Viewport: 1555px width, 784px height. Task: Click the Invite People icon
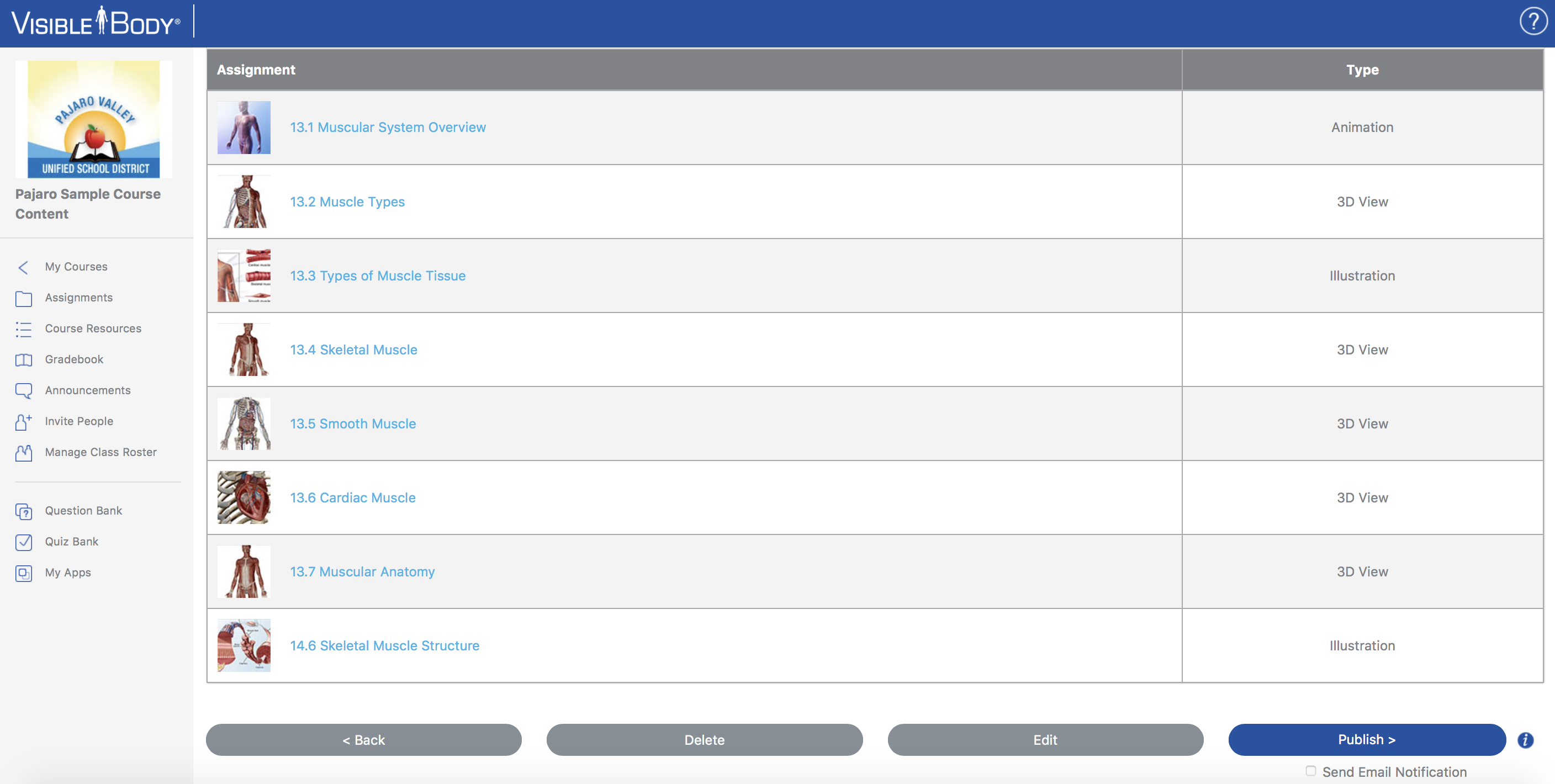point(24,420)
